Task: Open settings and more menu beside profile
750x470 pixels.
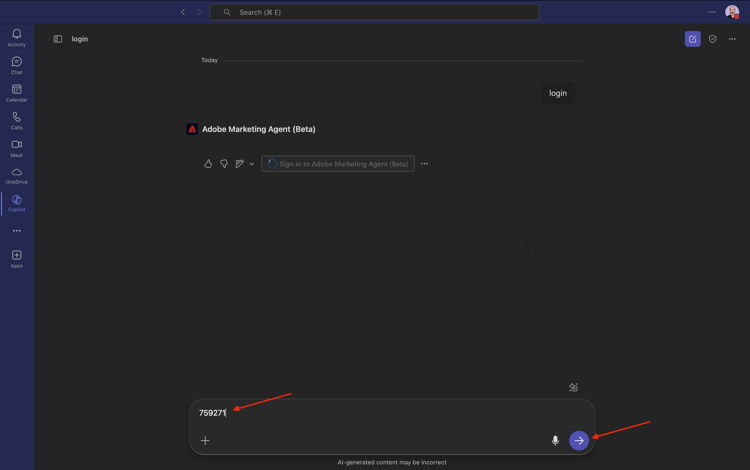Action: (x=712, y=12)
